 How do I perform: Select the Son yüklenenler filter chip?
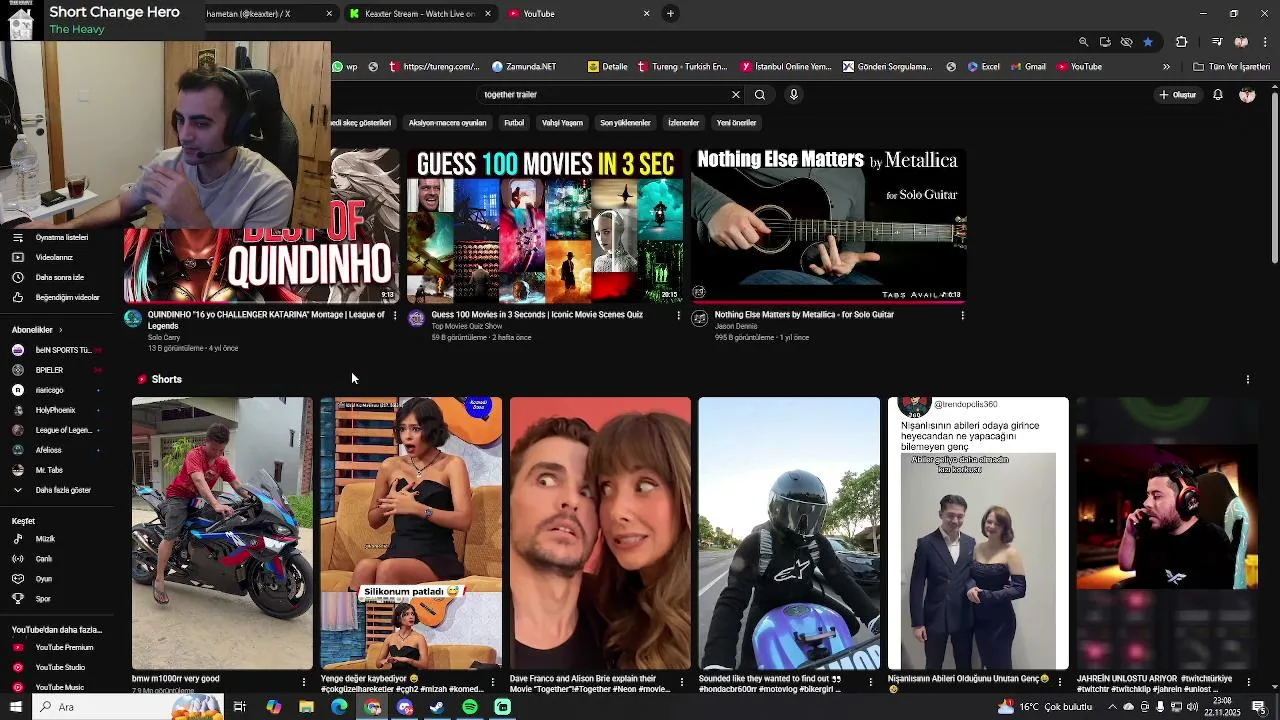tap(625, 123)
